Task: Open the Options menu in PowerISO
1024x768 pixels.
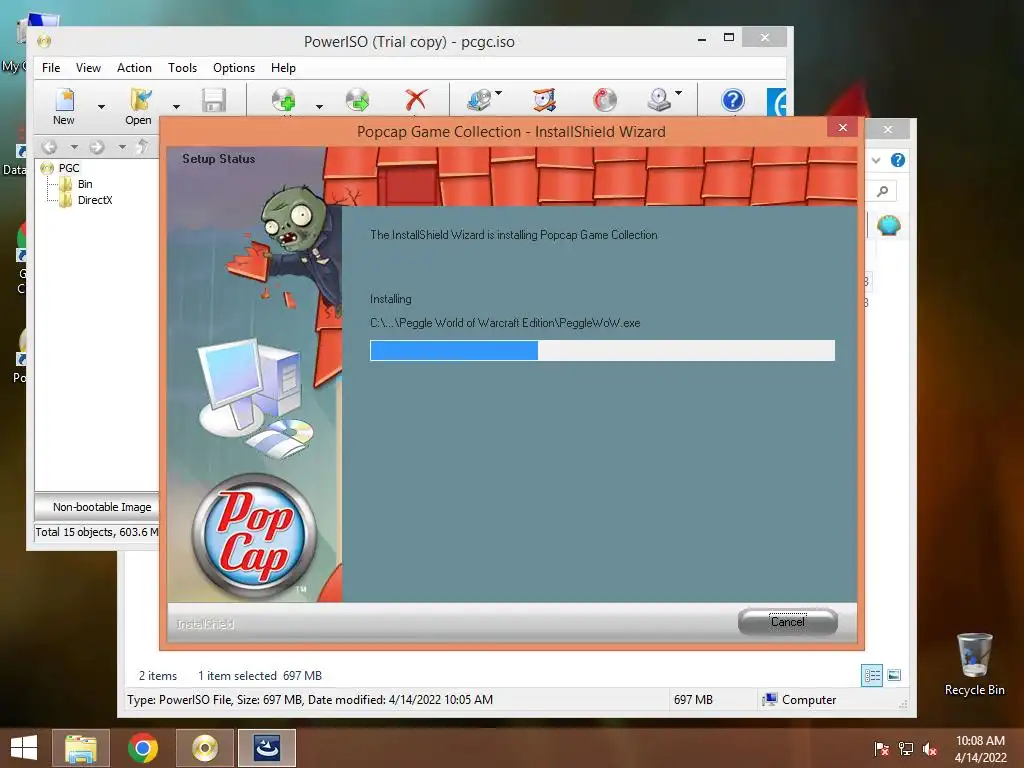Action: [x=234, y=68]
